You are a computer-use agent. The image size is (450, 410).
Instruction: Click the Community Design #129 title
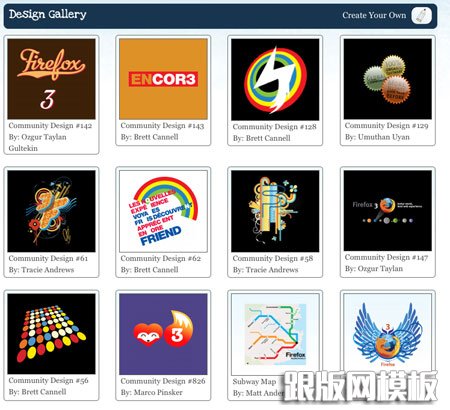[387, 126]
